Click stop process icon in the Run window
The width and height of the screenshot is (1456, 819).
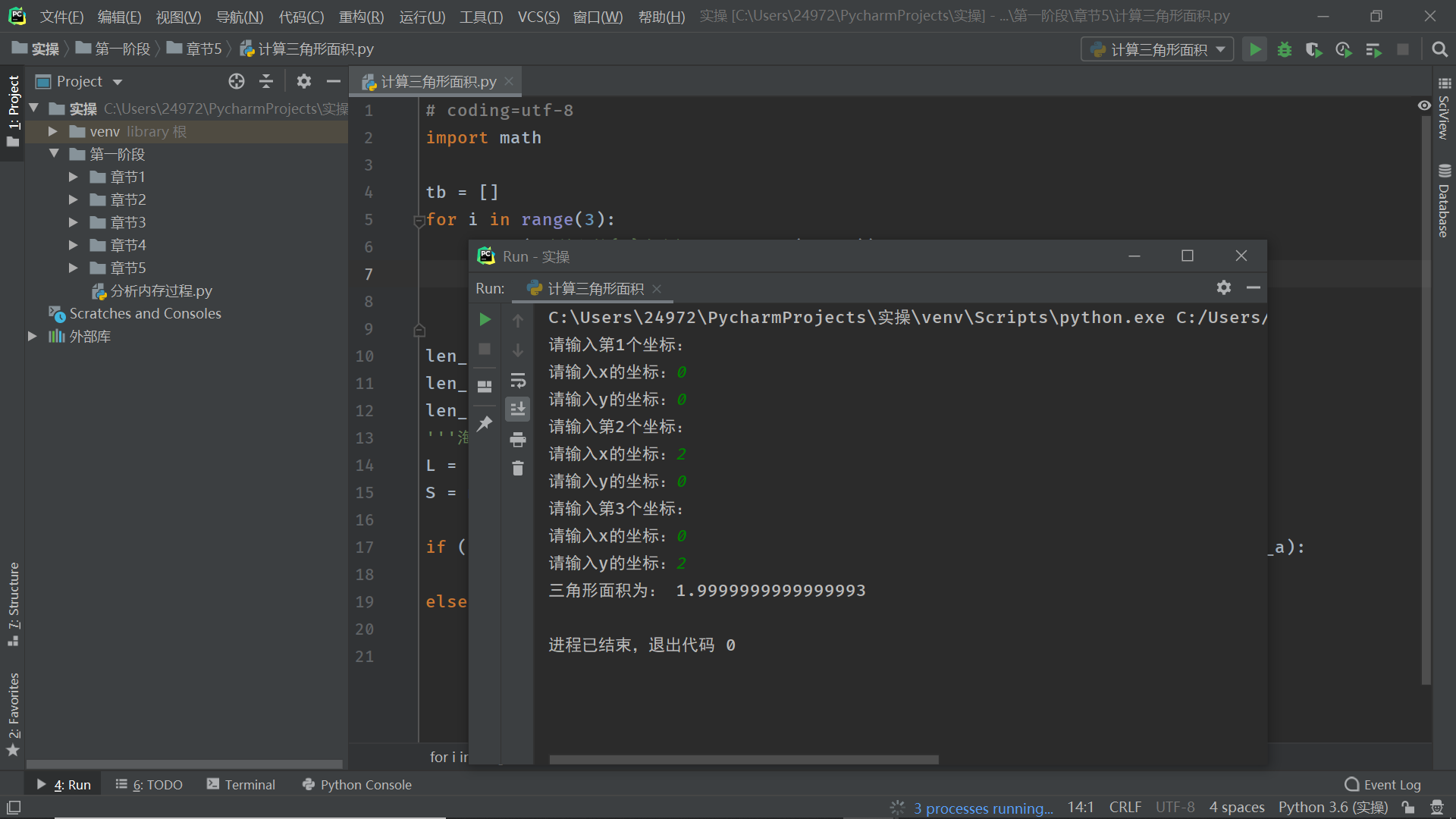[x=485, y=349]
